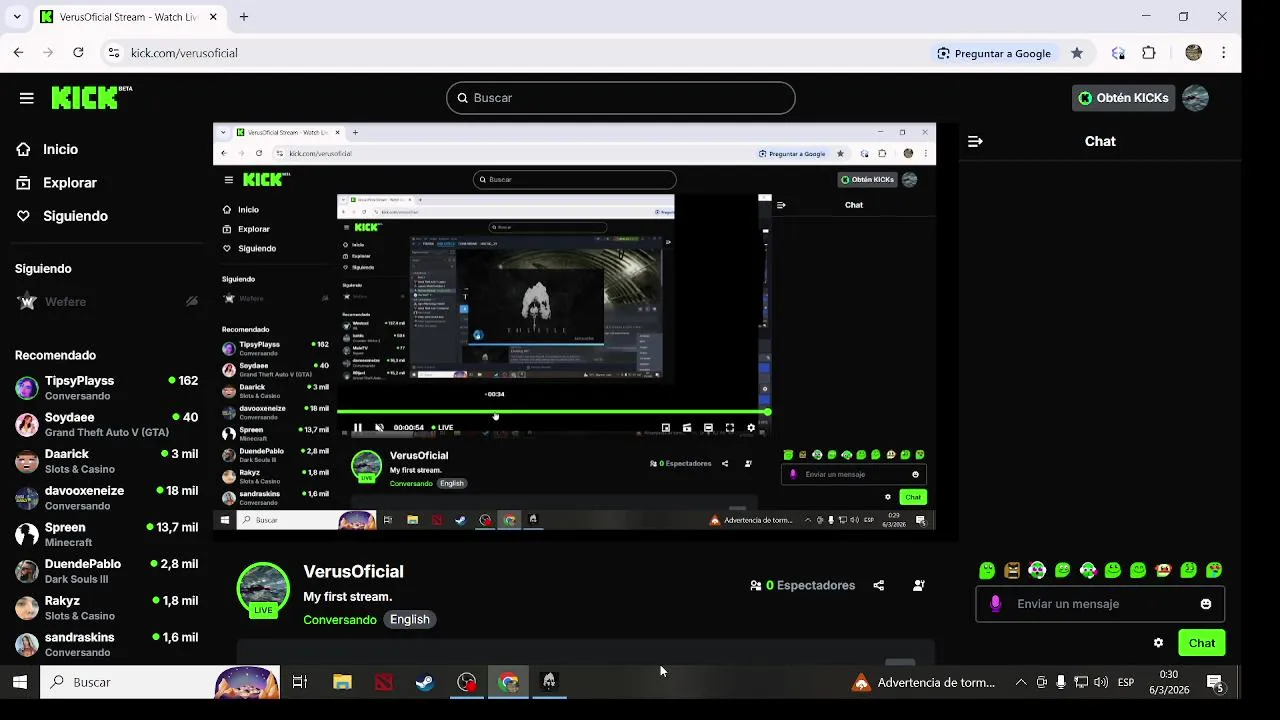
Task: Open recommended channel Spreen
Action: click(106, 534)
